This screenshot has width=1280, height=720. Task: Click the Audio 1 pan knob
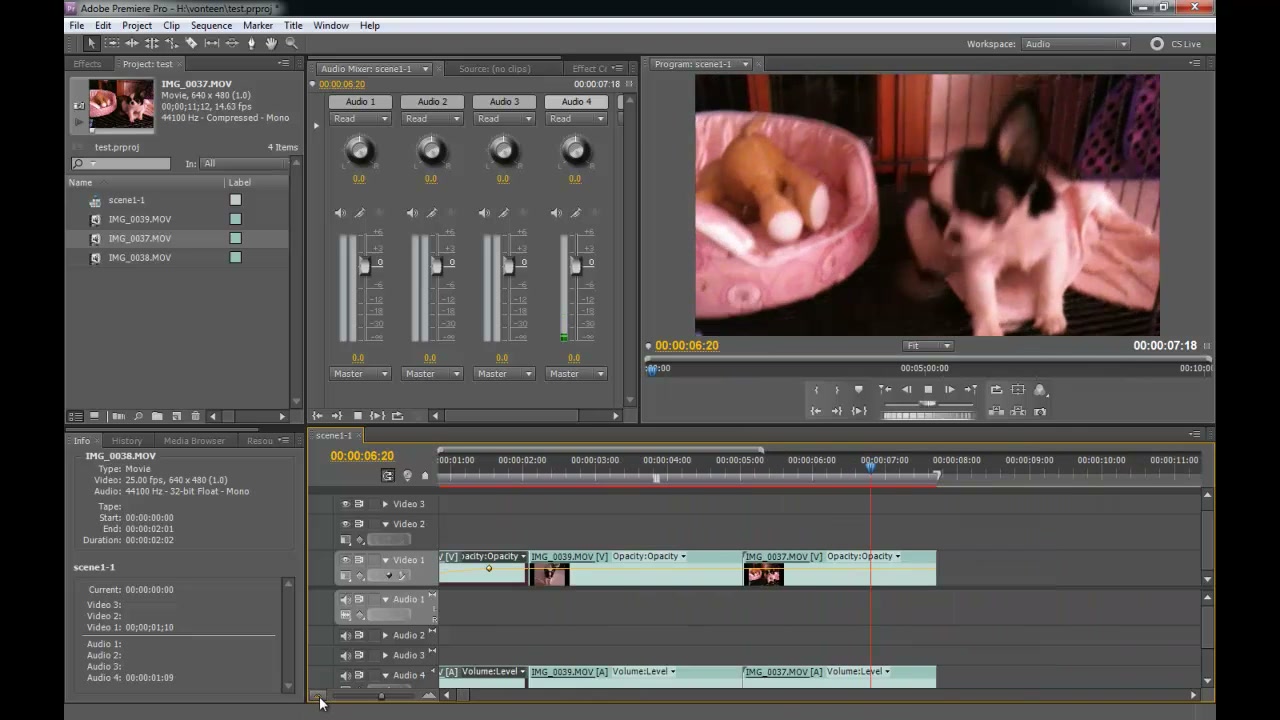tap(359, 151)
